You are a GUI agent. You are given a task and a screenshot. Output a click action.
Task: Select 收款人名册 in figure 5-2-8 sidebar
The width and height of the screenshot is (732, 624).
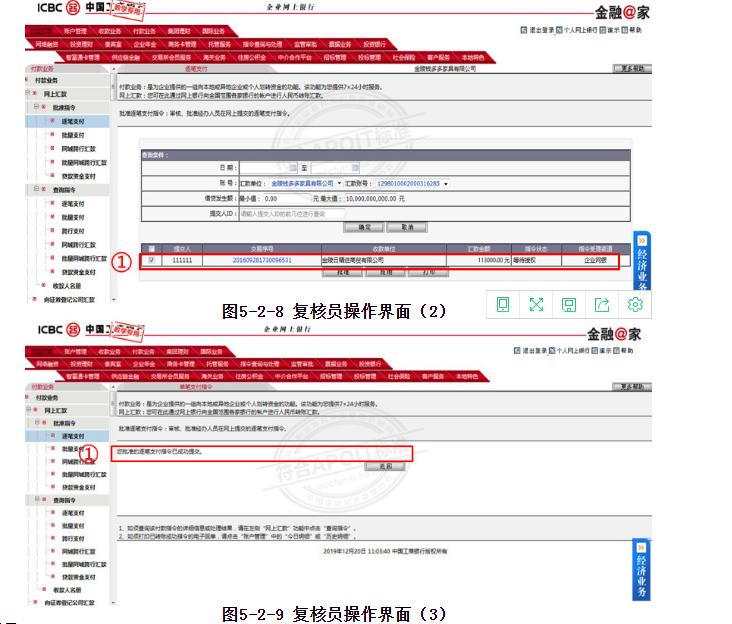tap(66, 286)
